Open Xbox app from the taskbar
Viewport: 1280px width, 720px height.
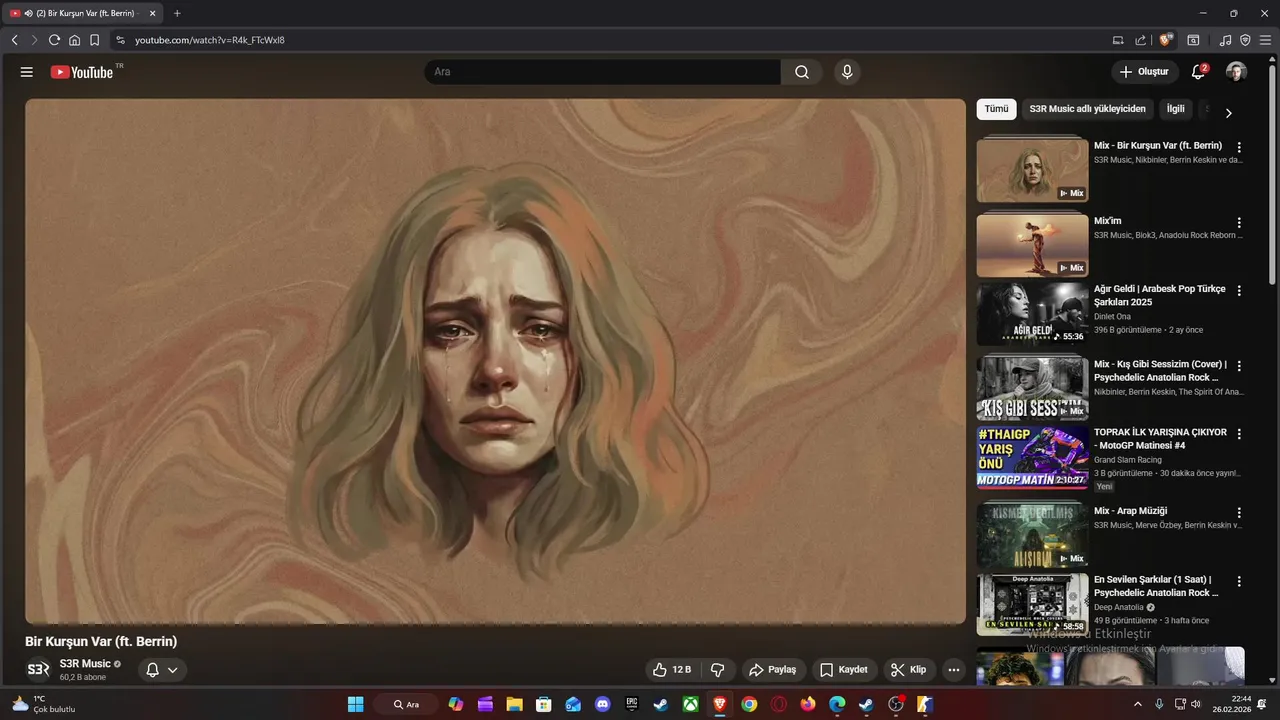tap(690, 704)
